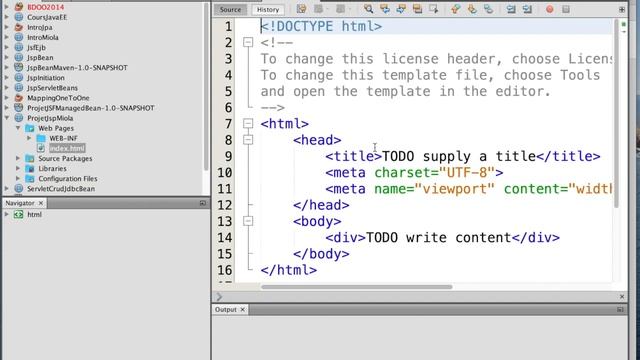Viewport: 640px width, 360px height.
Task: Go to Next Bookmark icon
Action: coord(472,9)
